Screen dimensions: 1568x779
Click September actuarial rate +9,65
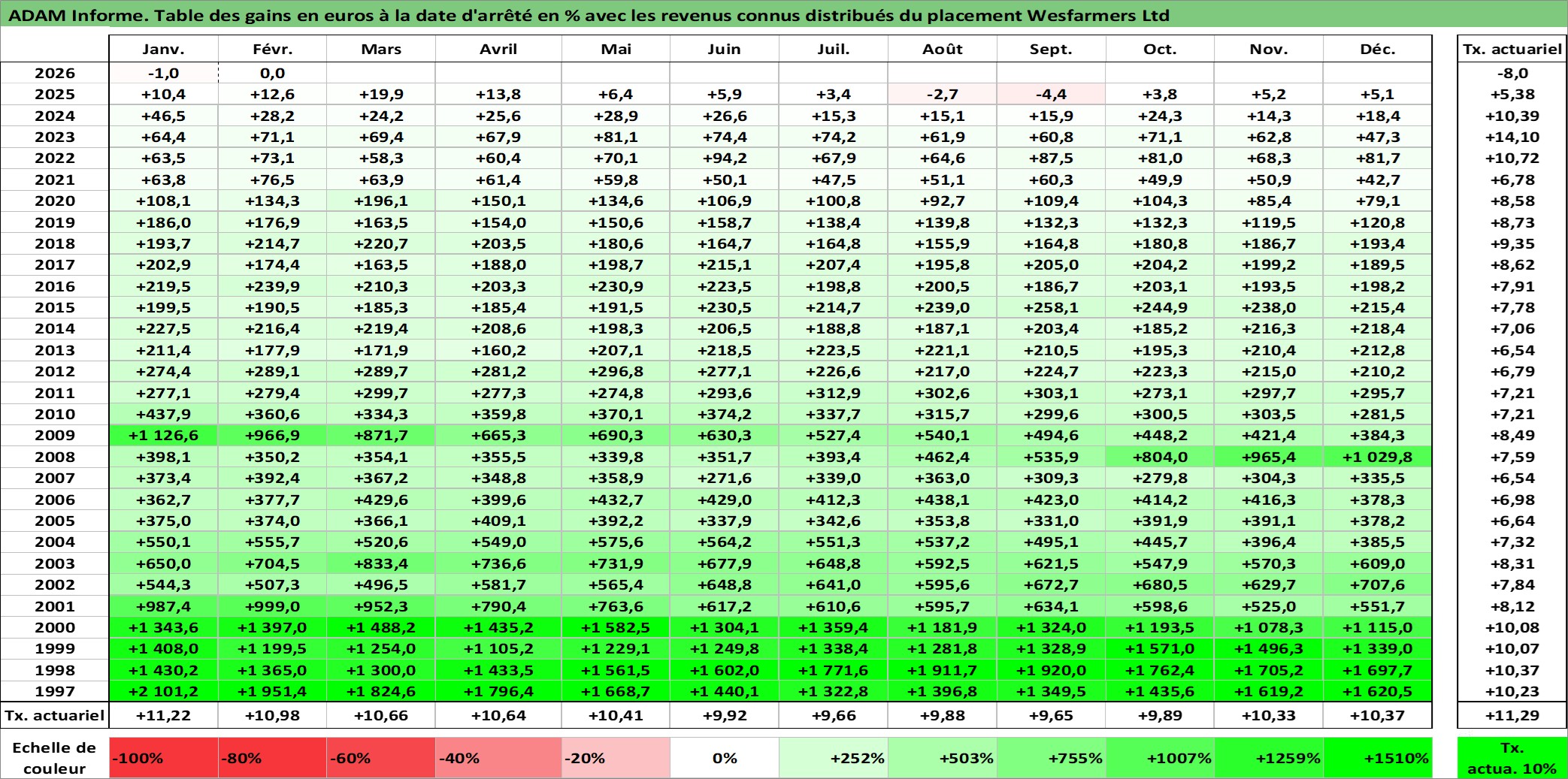(1051, 715)
